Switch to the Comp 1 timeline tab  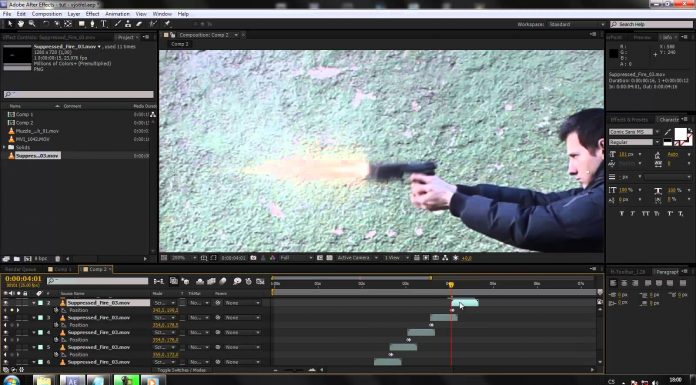coord(61,270)
